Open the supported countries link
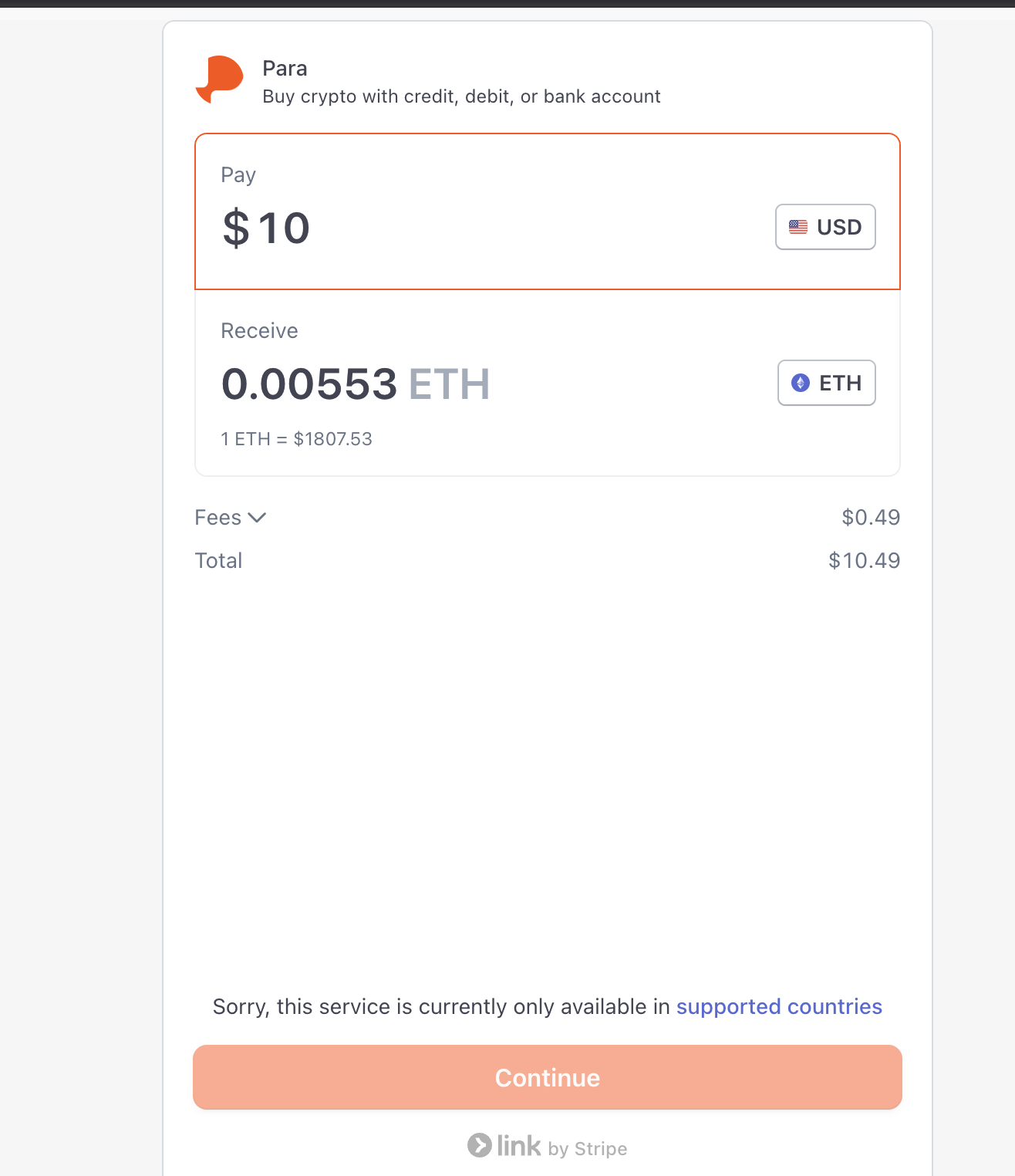 pyautogui.click(x=779, y=1006)
